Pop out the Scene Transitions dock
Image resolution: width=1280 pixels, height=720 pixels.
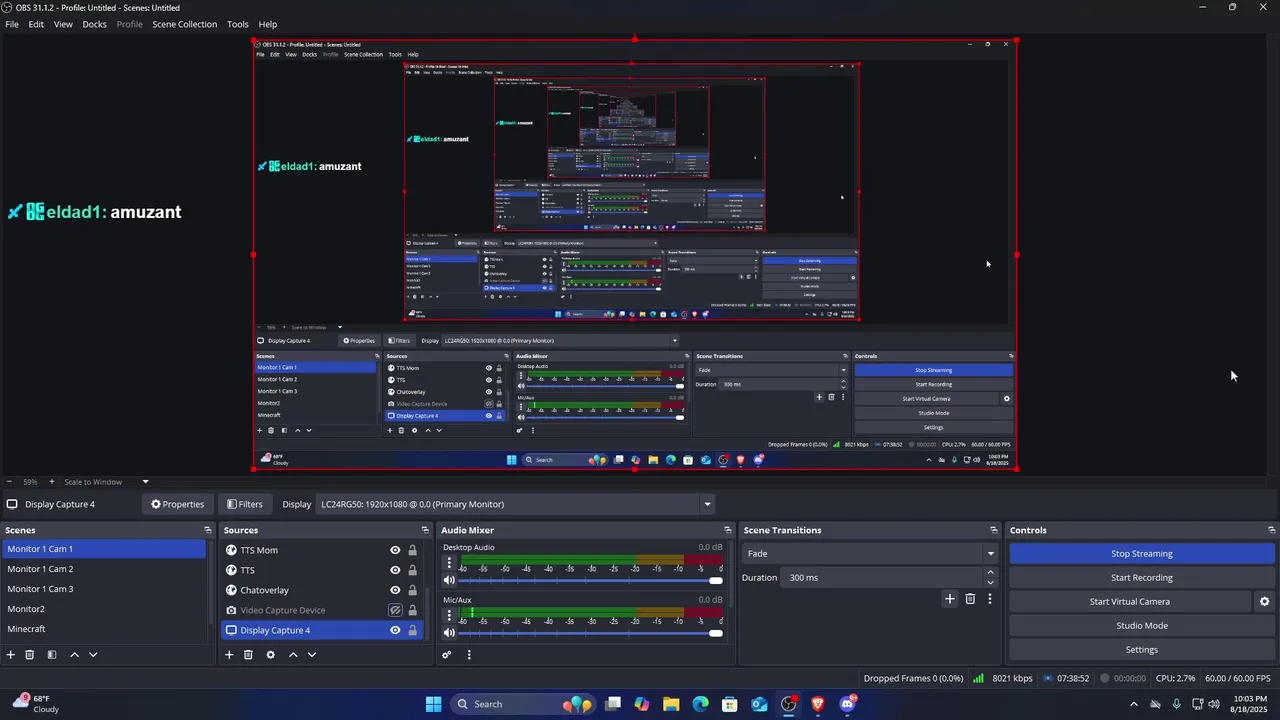pyautogui.click(x=994, y=530)
